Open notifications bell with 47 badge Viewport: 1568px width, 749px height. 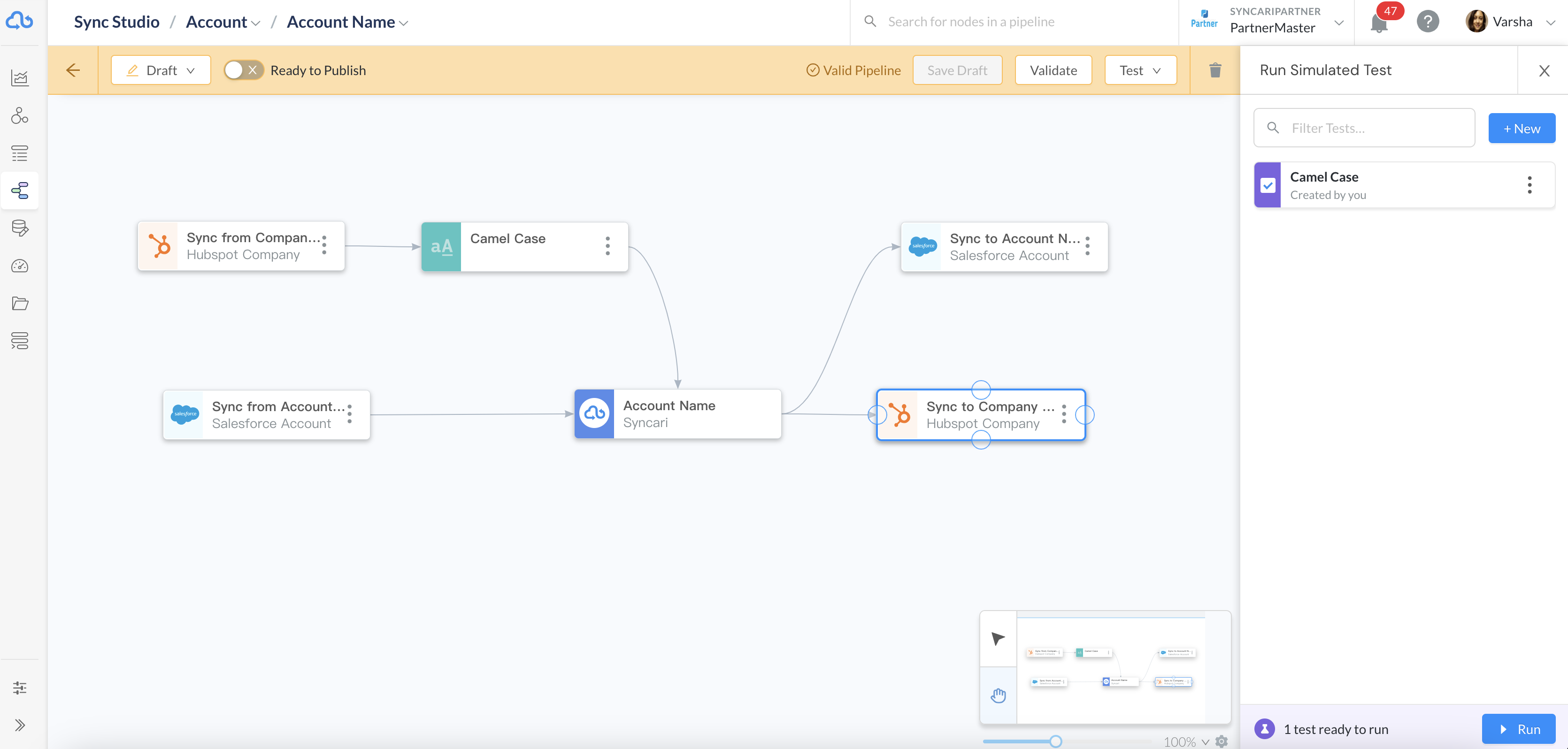(1379, 23)
